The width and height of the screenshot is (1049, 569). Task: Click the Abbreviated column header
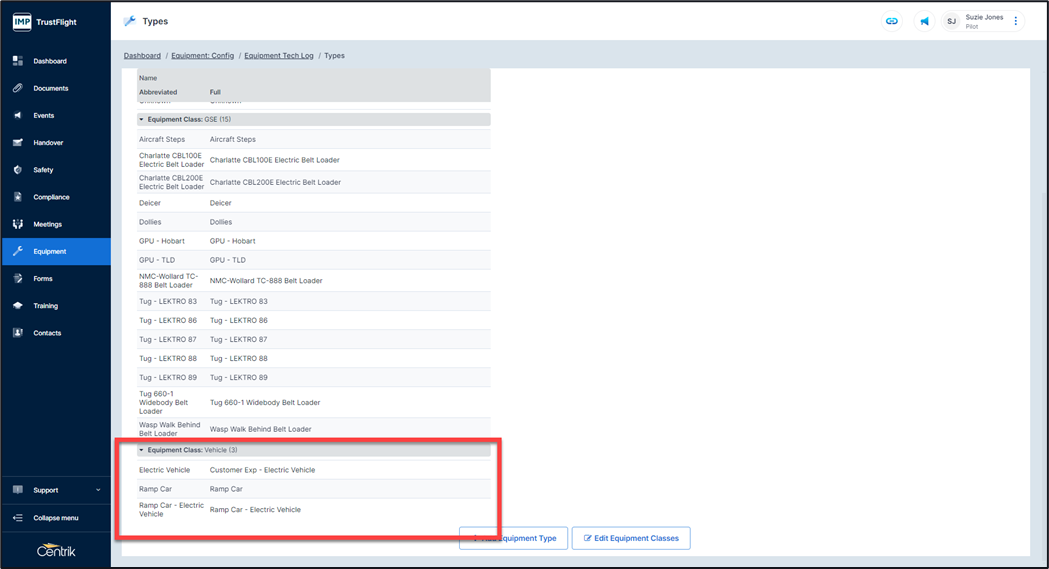158,92
